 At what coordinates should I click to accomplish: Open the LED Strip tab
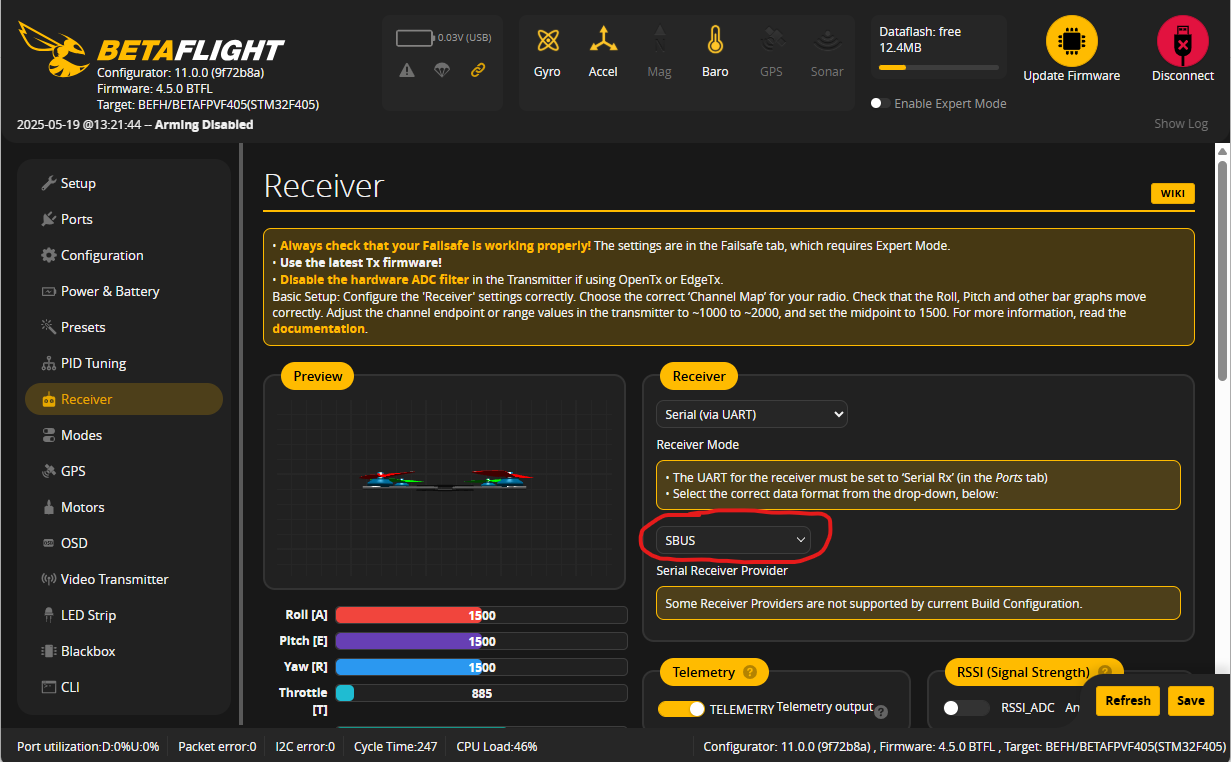[x=124, y=615]
